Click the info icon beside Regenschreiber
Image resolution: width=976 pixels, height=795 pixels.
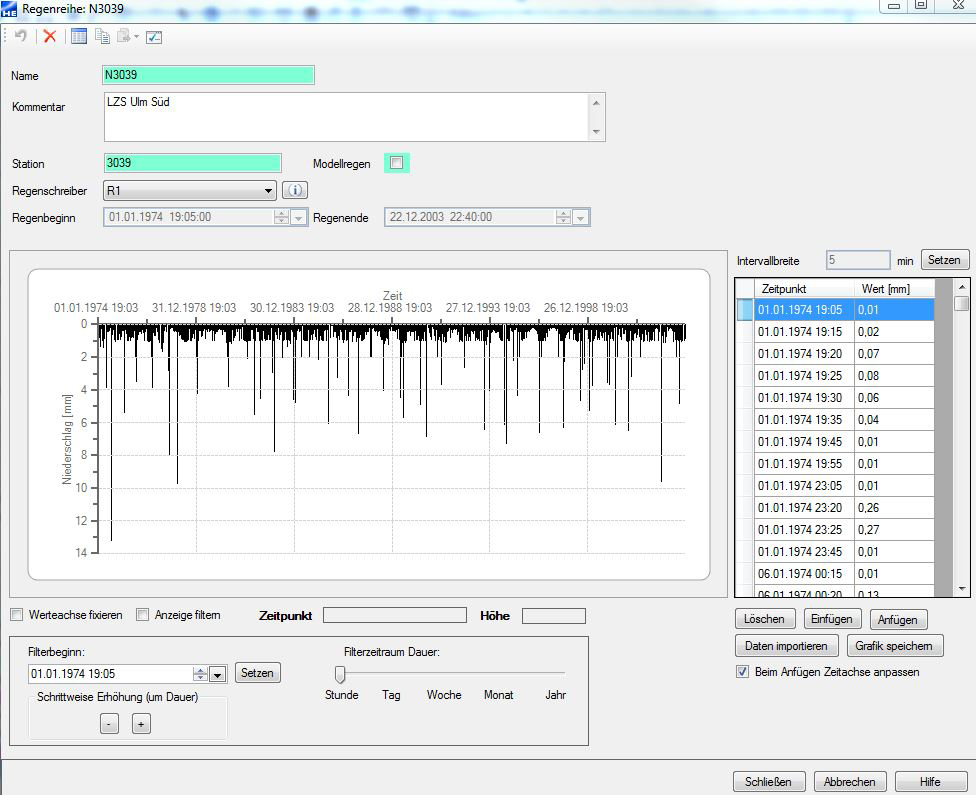coord(294,190)
